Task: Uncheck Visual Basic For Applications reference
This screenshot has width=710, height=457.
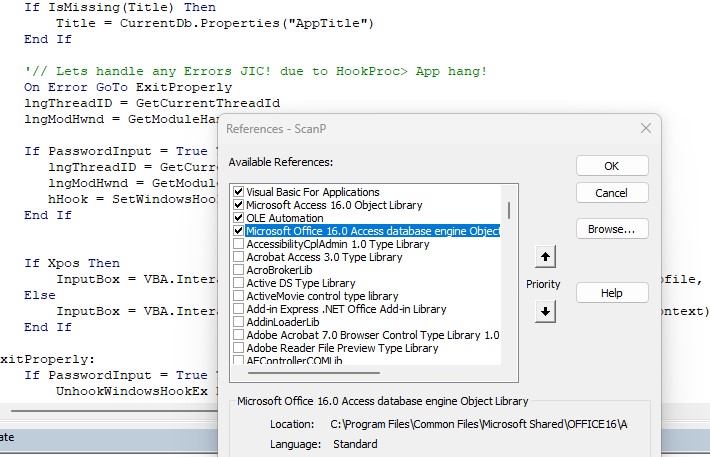Action: 239,192
